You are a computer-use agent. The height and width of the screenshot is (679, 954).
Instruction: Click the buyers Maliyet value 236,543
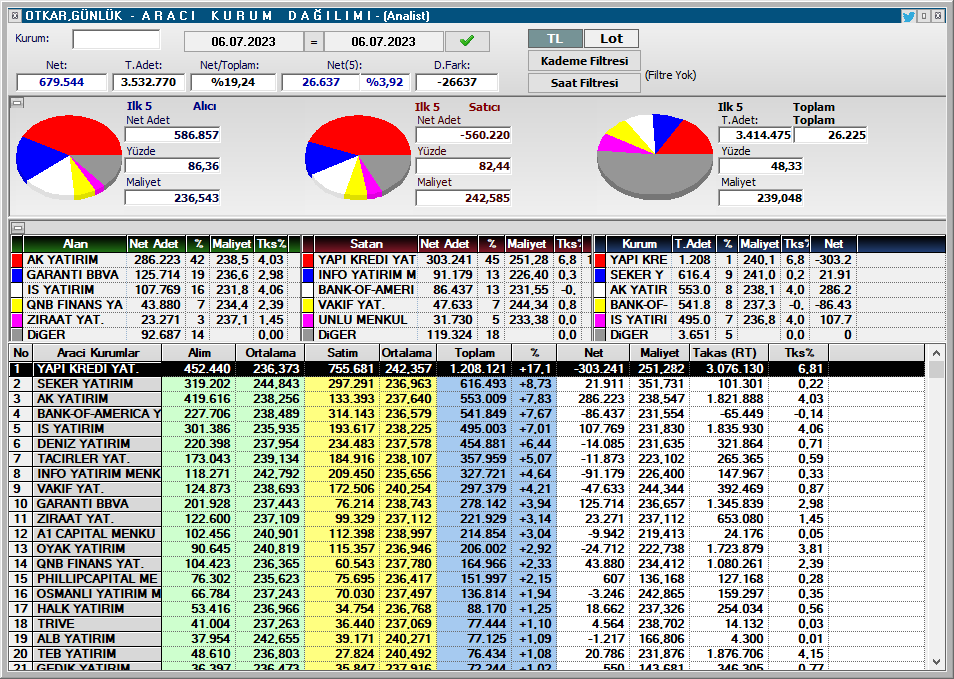(x=172, y=198)
